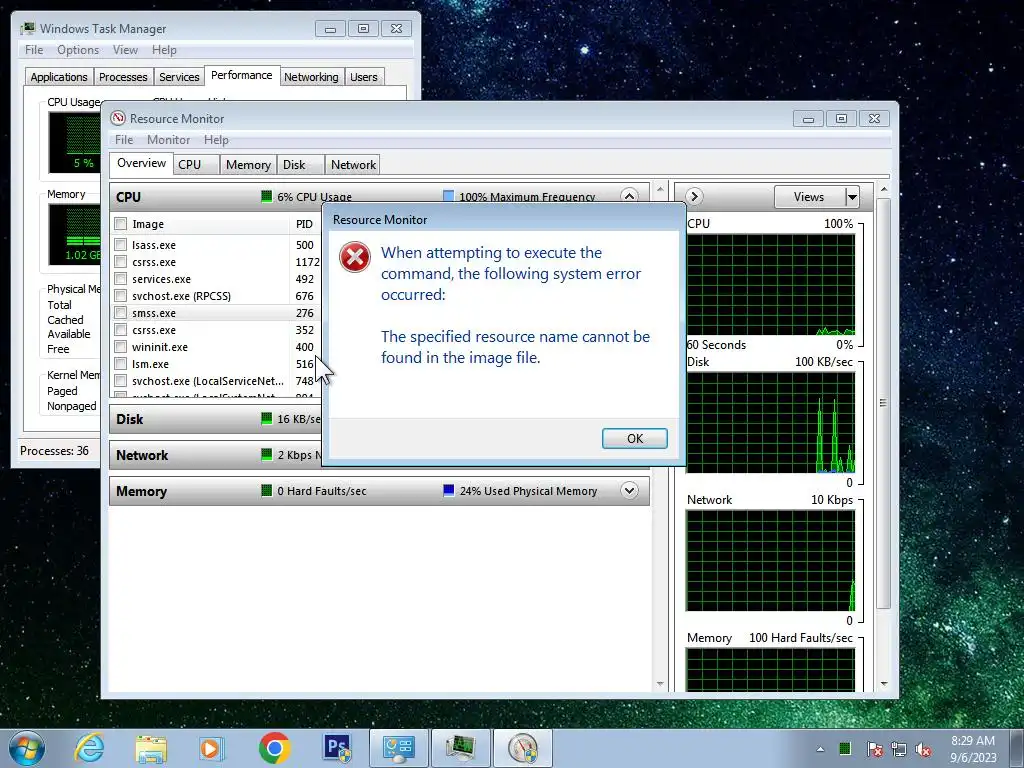Open the Monitor menu
The height and width of the screenshot is (768, 1024).
point(168,140)
